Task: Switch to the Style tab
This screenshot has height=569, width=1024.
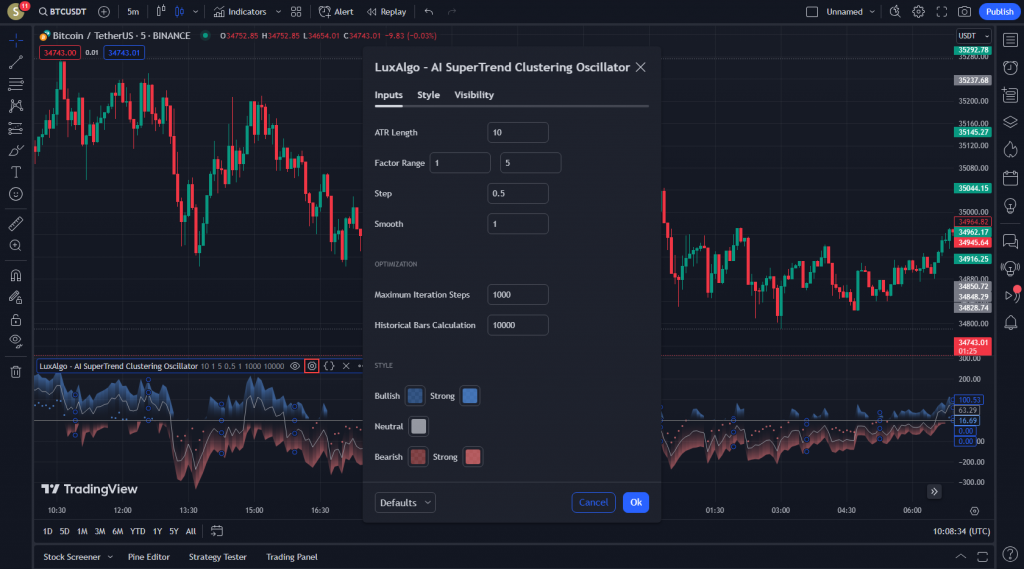Action: tap(428, 95)
